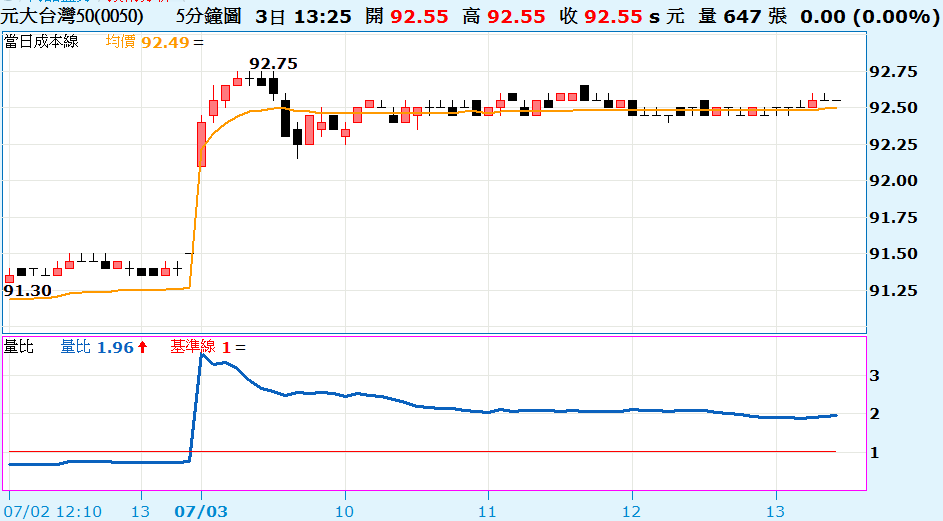Click the red up arrow beside 量比 1.96
Screen dimensions: 943x521
143,347
